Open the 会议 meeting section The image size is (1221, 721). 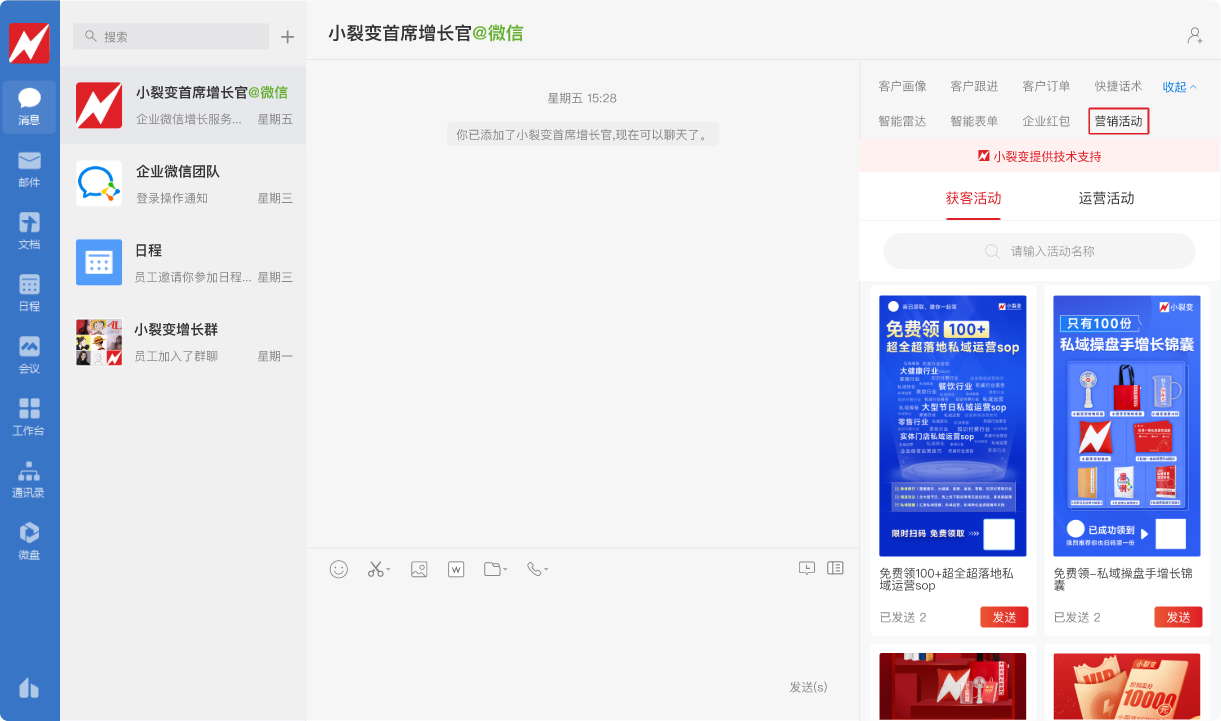tap(29, 355)
